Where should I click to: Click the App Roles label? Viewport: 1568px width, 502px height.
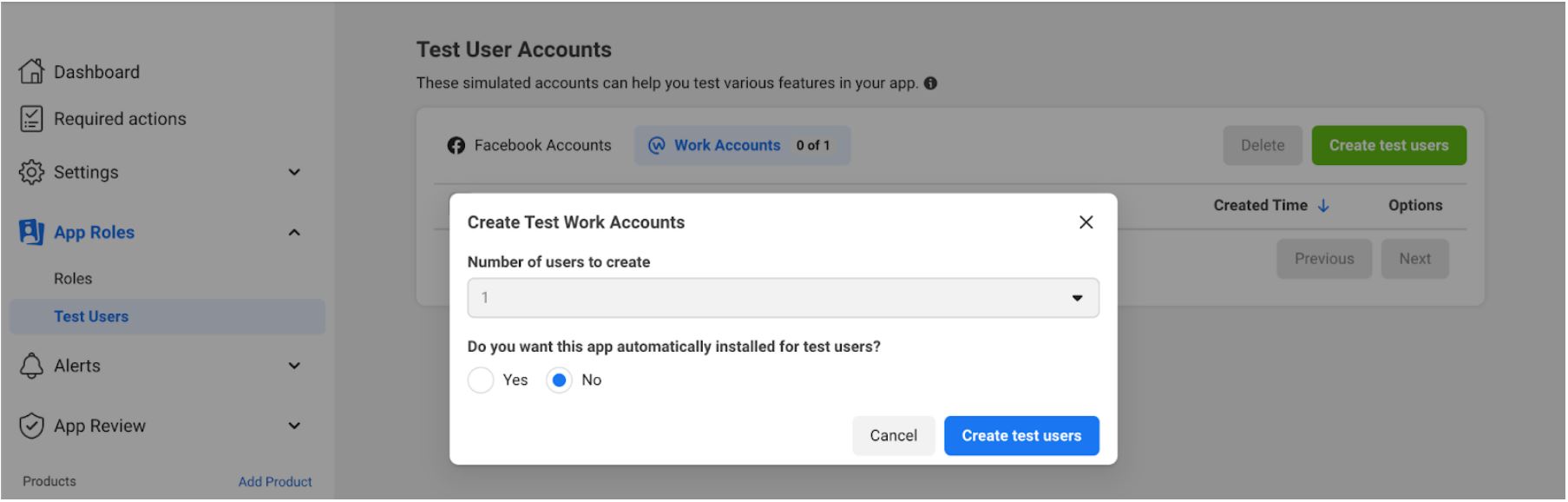(95, 232)
